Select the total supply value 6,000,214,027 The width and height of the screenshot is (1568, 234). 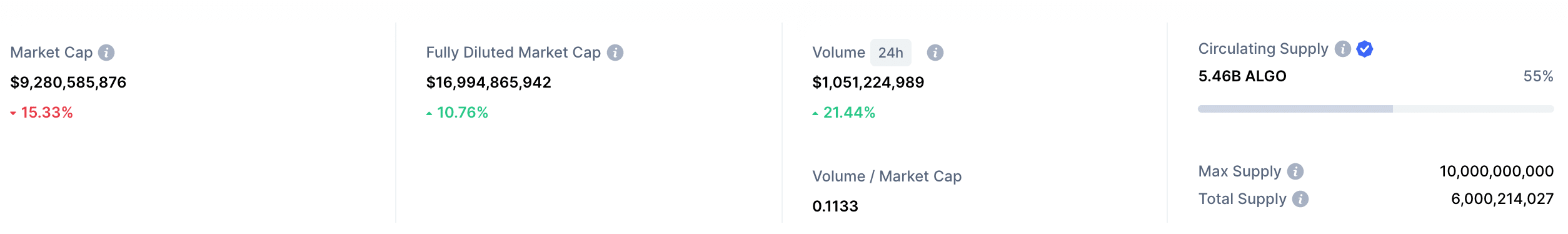(x=1502, y=199)
